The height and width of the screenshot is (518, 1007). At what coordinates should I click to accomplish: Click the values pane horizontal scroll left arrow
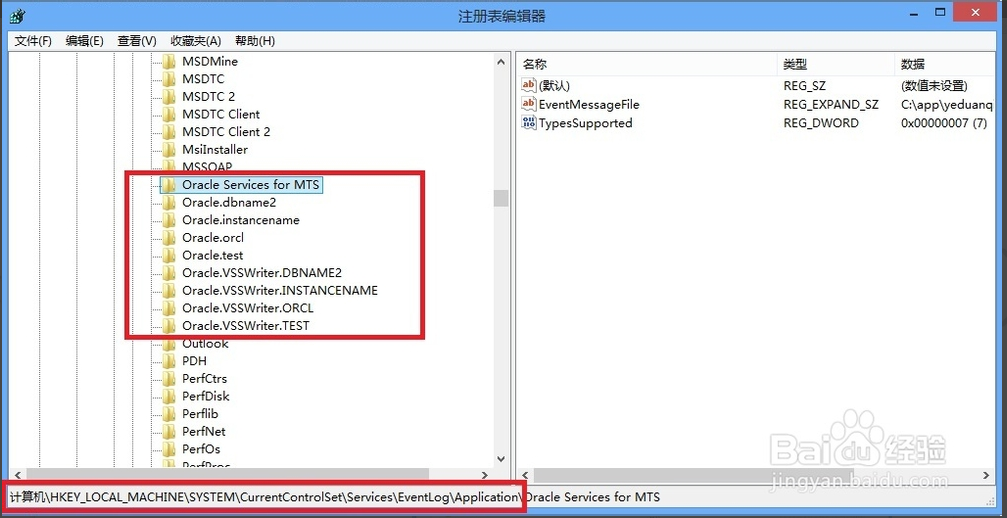pos(524,476)
